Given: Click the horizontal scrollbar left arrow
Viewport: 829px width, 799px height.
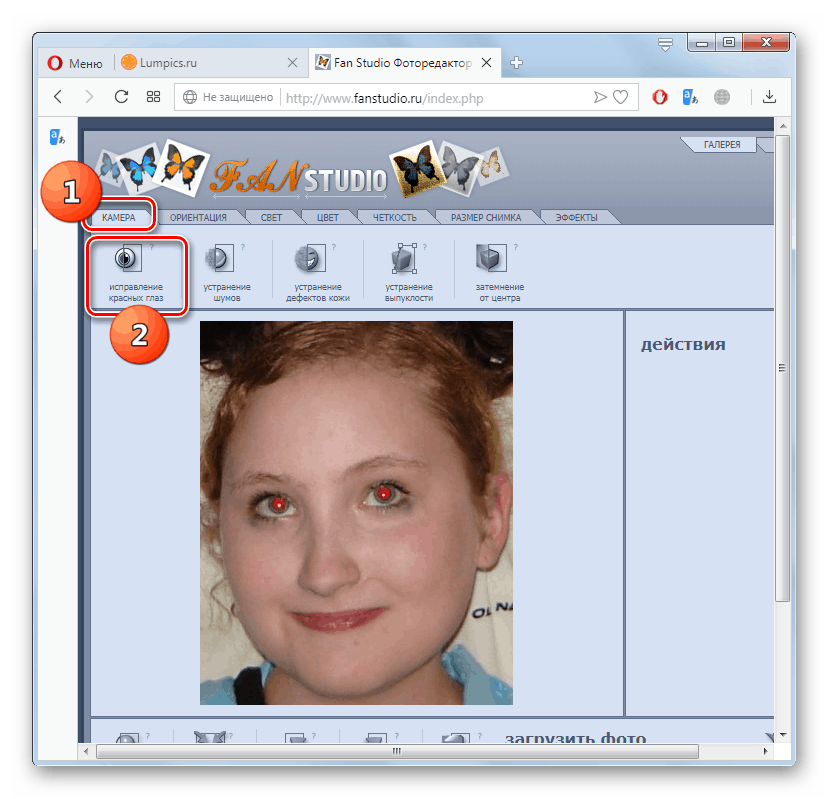Looking at the screenshot, I should (86, 751).
